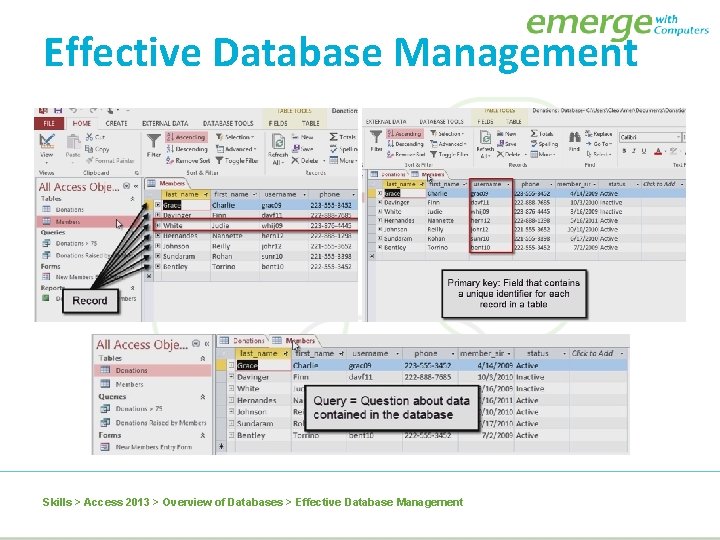Collapse Queries group in bottom navigation pane
The width and height of the screenshot is (720, 540).
coord(202,397)
